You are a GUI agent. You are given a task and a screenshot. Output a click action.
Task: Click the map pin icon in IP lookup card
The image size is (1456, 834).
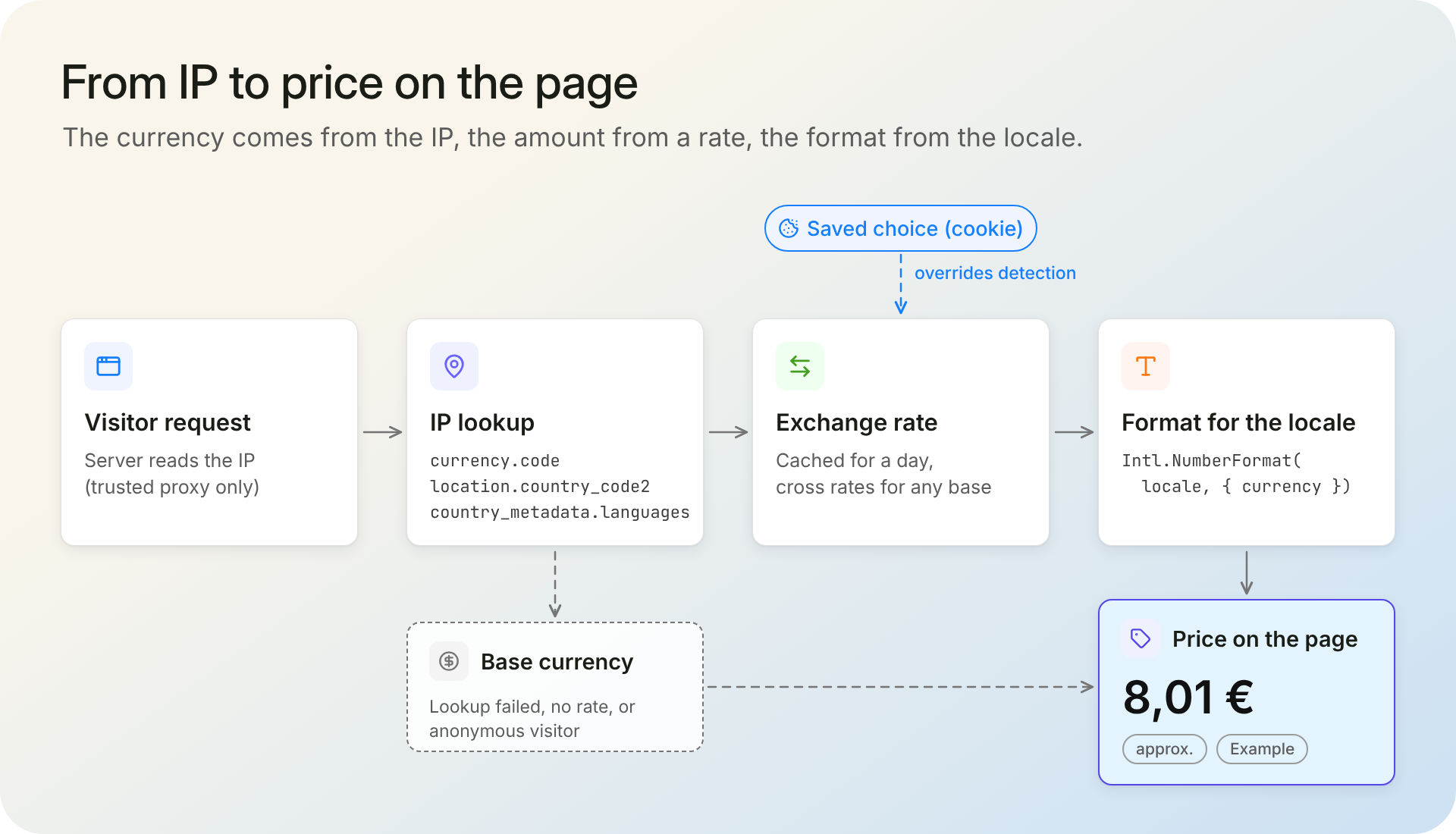click(x=454, y=366)
